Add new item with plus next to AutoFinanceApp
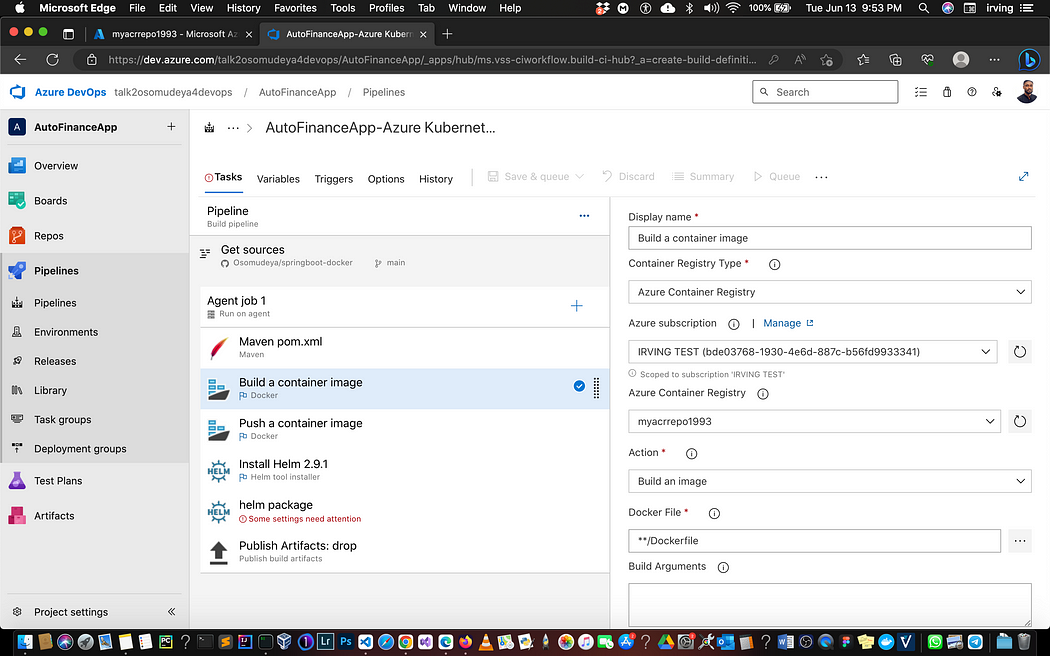 click(171, 127)
